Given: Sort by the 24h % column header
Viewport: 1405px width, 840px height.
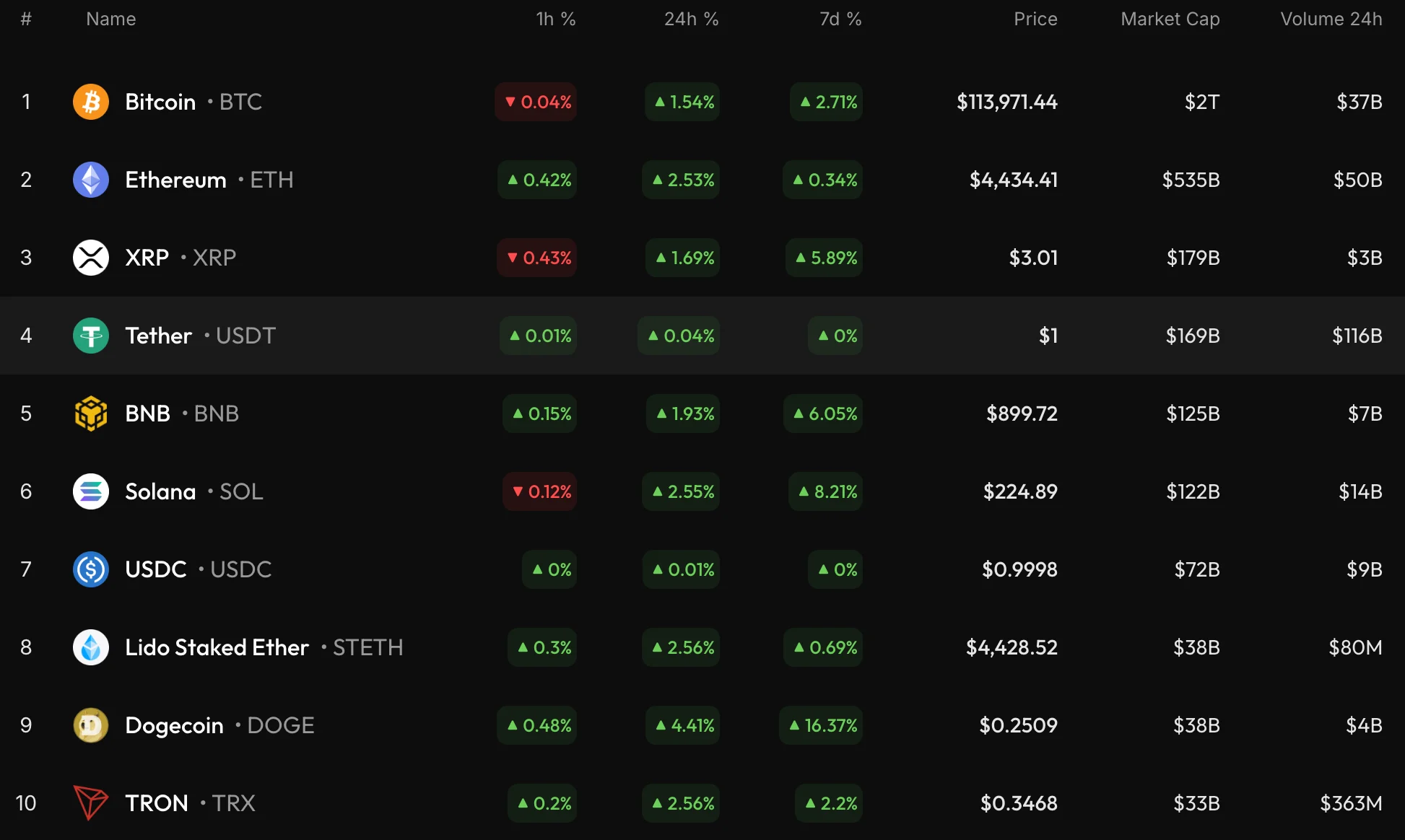Looking at the screenshot, I should point(691,19).
